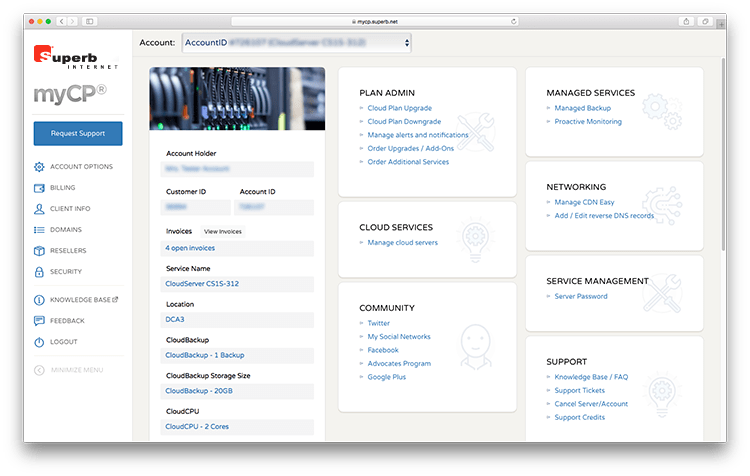Viewport: 750px width, 476px height.
Task: Click the Account Options gear icon
Action: pyautogui.click(x=39, y=167)
